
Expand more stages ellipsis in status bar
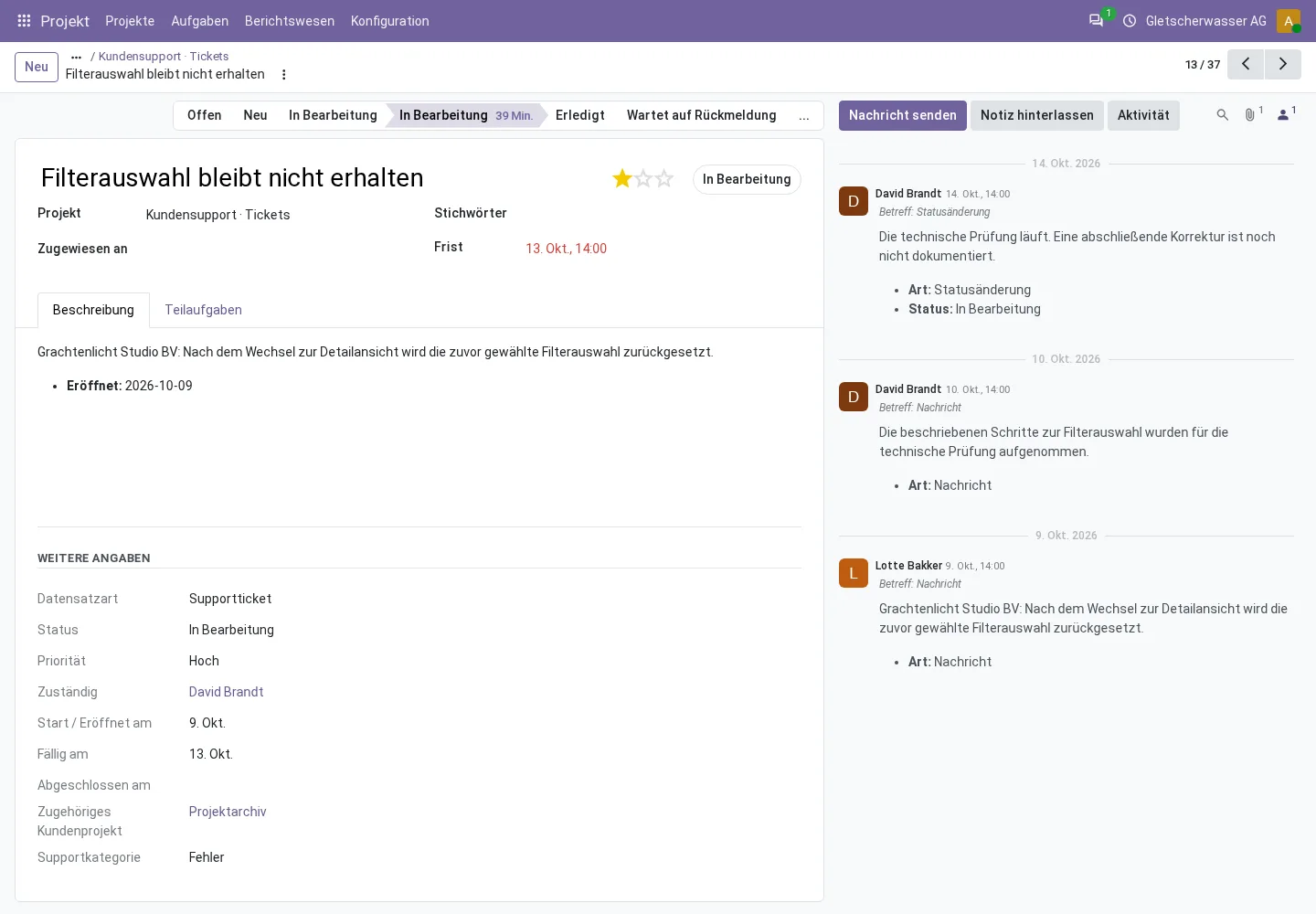coord(804,116)
